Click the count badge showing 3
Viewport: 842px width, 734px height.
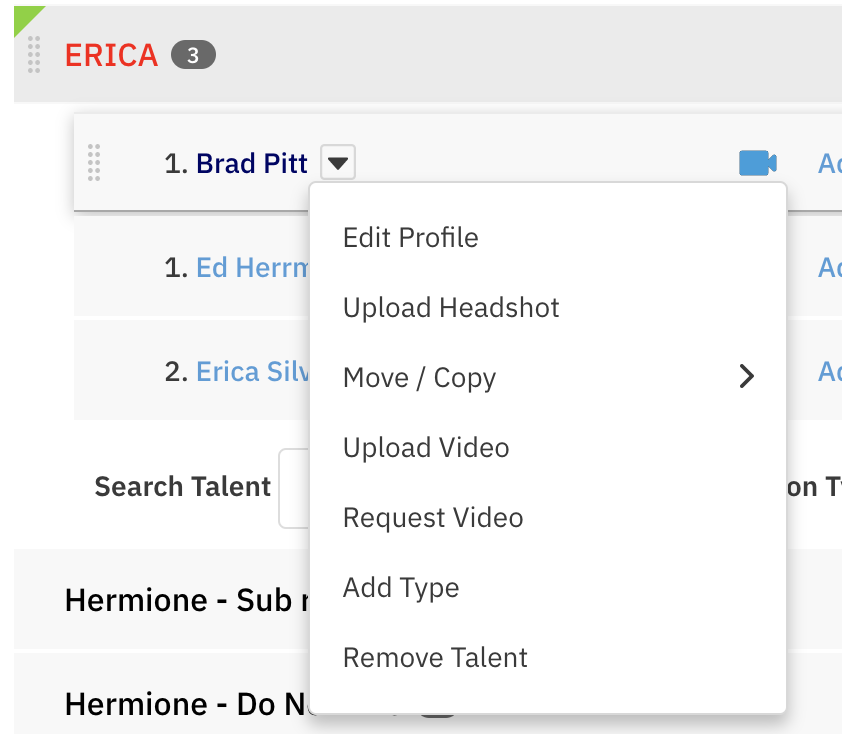coord(193,55)
